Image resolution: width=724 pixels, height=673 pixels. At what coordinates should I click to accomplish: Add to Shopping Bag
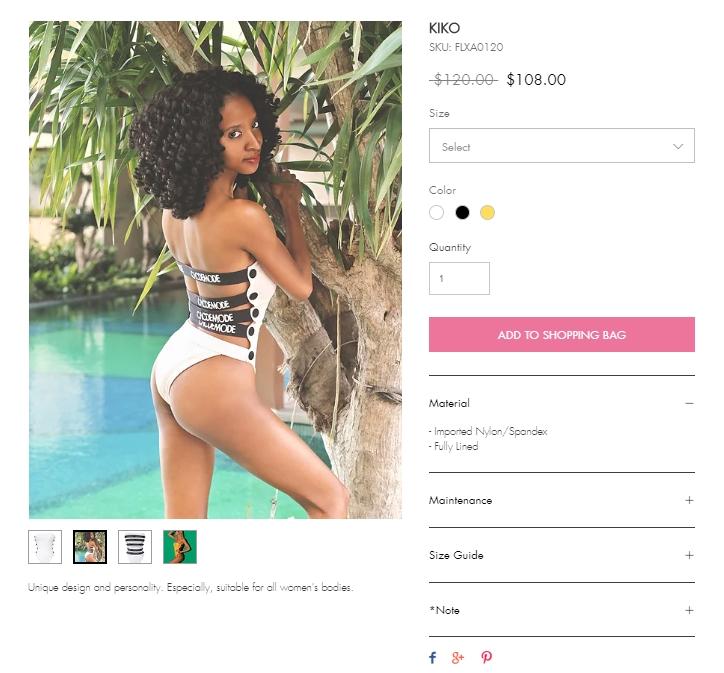click(561, 335)
